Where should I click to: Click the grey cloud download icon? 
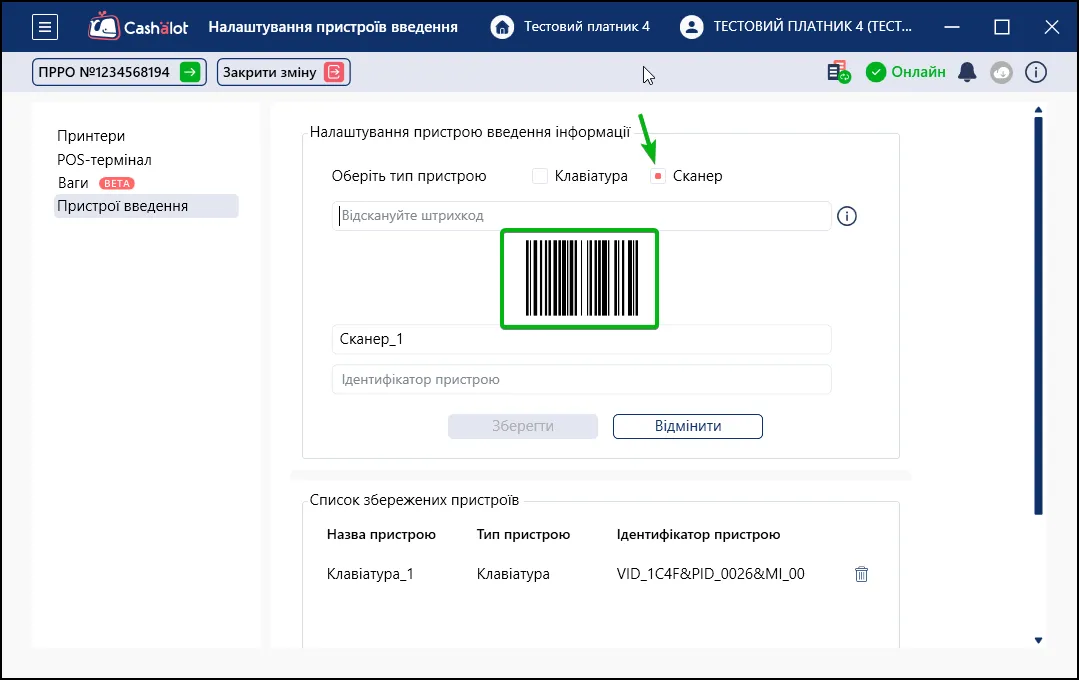1001,72
